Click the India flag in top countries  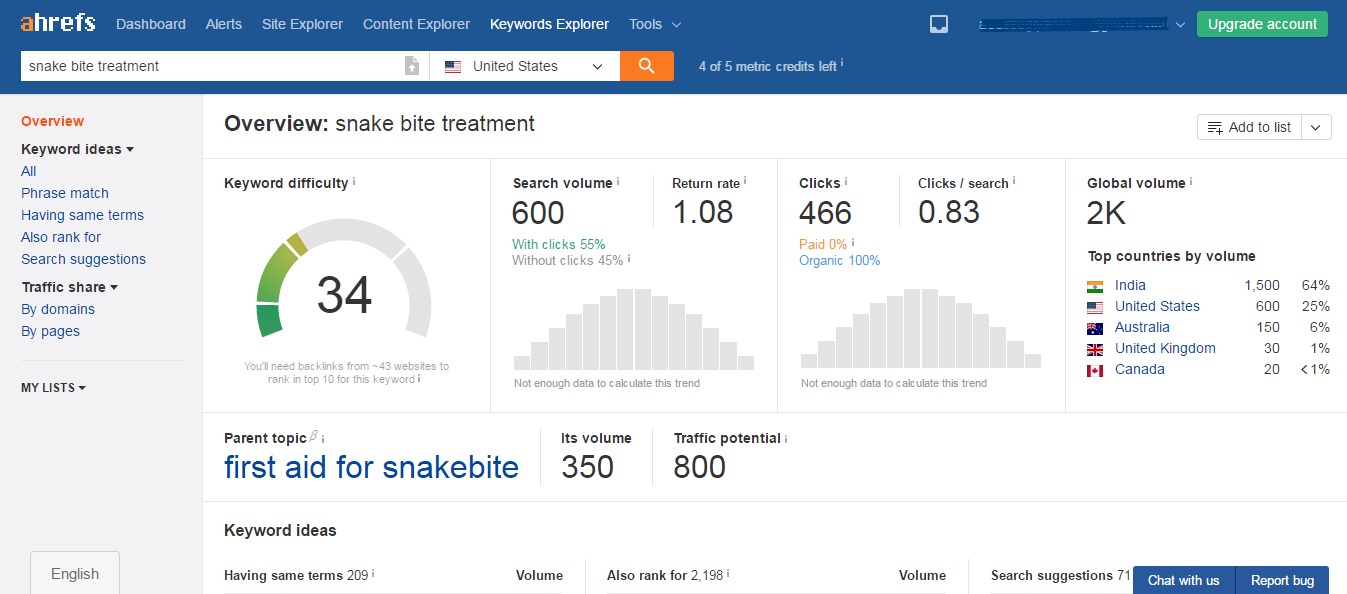point(1095,286)
